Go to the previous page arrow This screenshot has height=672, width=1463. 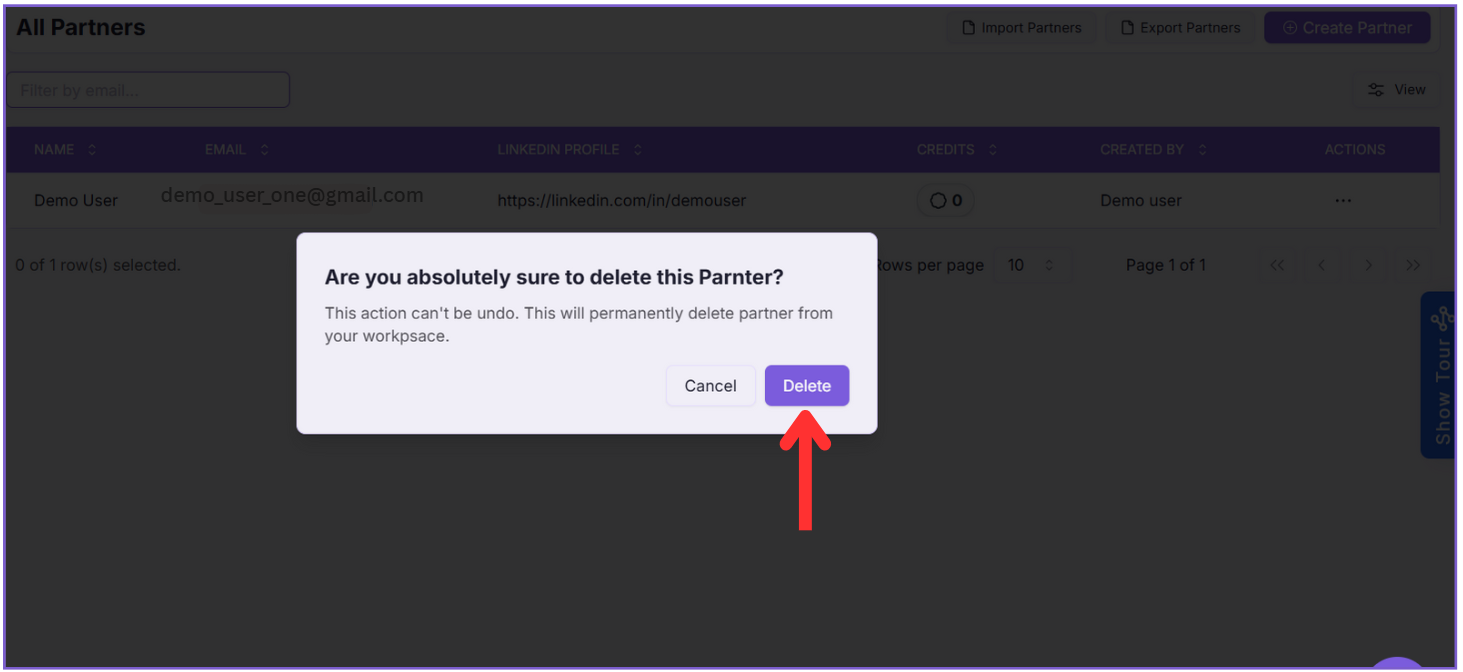[x=1322, y=265]
